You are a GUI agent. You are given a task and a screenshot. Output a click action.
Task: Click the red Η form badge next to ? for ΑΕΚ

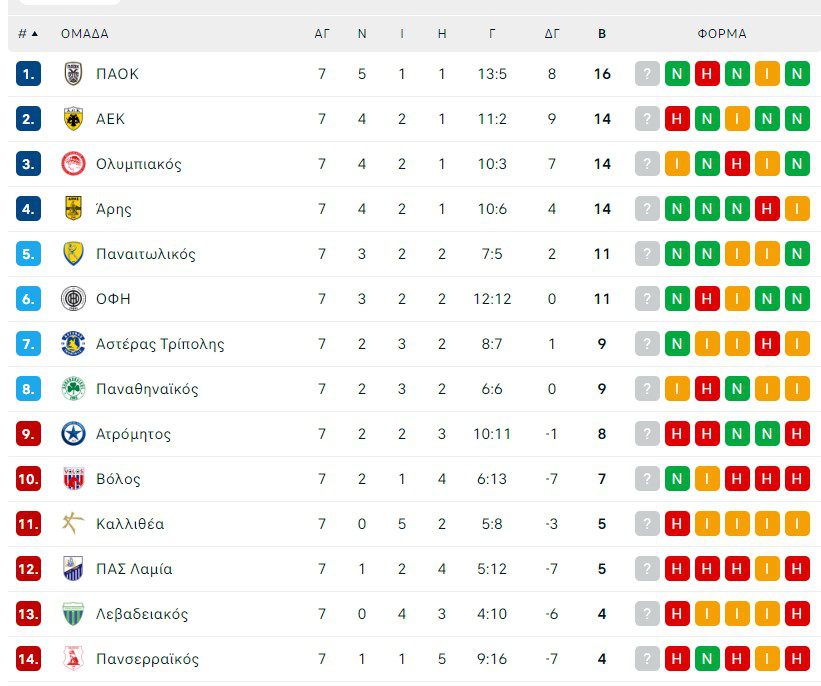click(x=678, y=119)
